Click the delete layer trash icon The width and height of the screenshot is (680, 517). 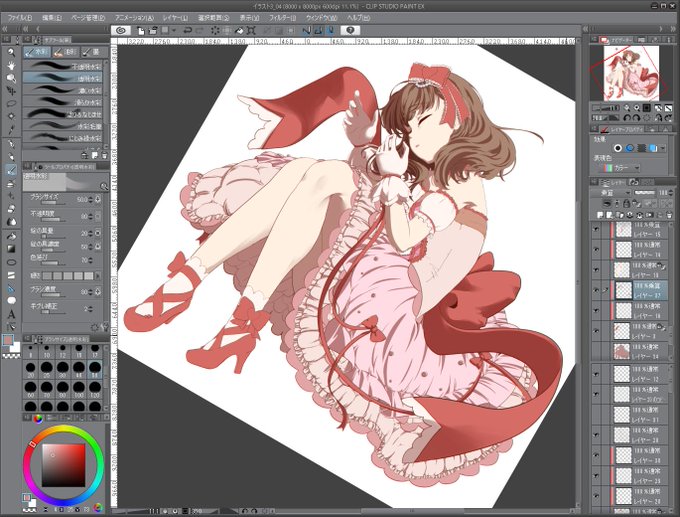669,214
